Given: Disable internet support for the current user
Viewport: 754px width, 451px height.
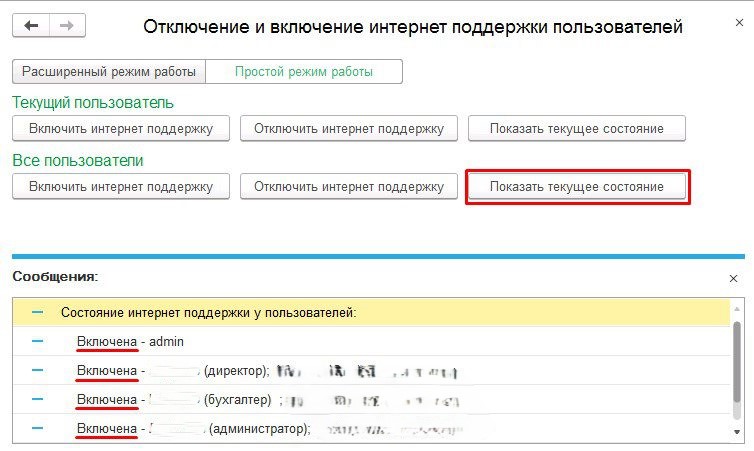Looking at the screenshot, I should point(348,128).
